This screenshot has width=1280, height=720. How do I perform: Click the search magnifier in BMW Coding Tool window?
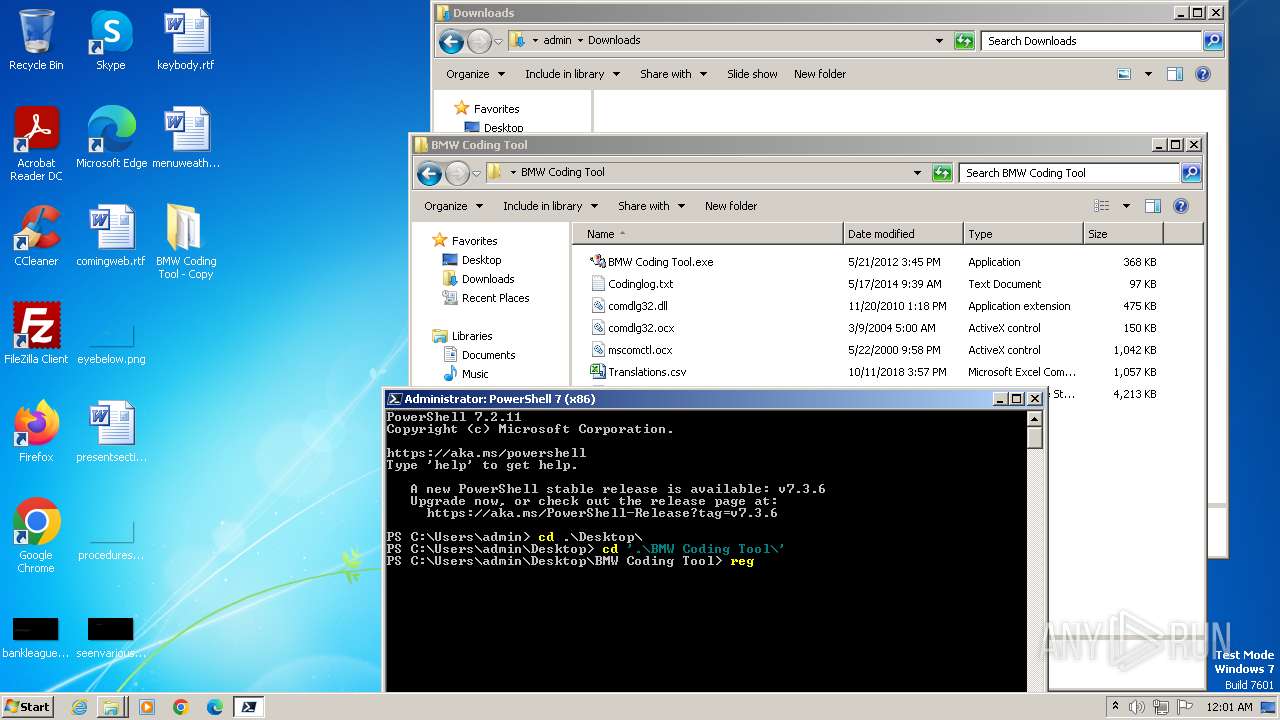(x=1190, y=173)
